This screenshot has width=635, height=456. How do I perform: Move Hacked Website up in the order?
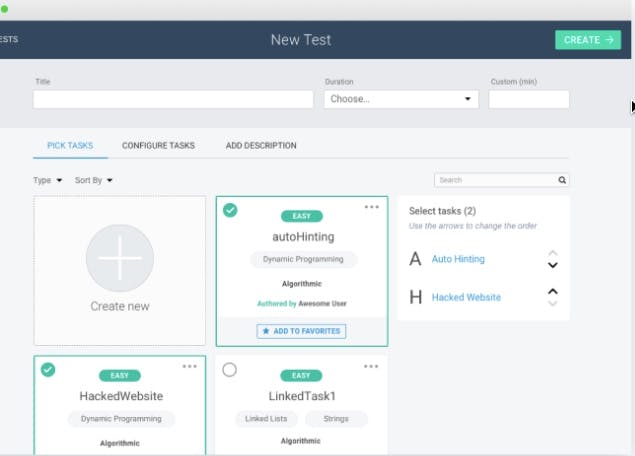(x=552, y=291)
